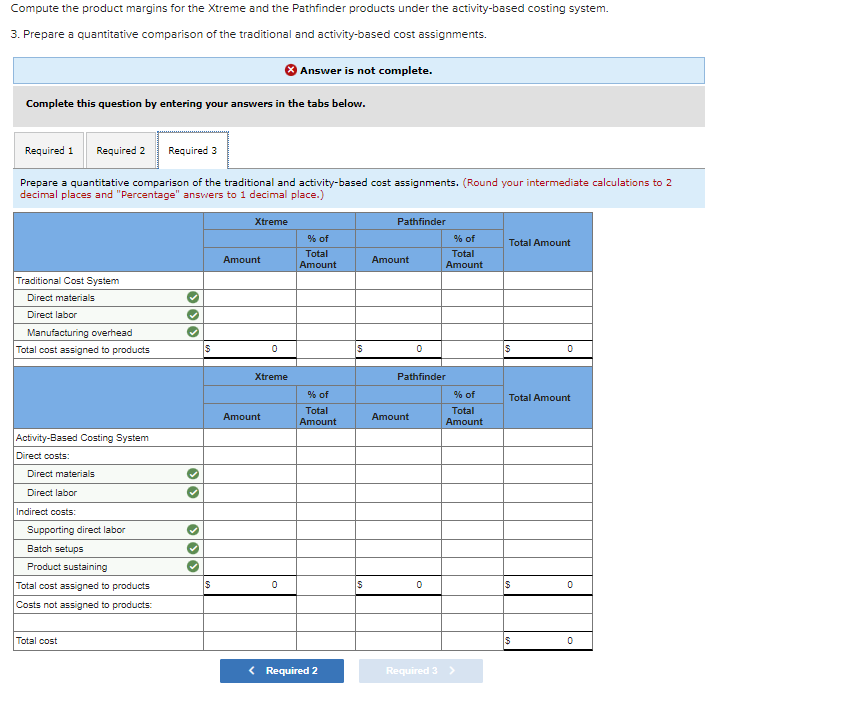The height and width of the screenshot is (714, 842).
Task: Click green check beside ABC Direct labor
Action: click(193, 492)
